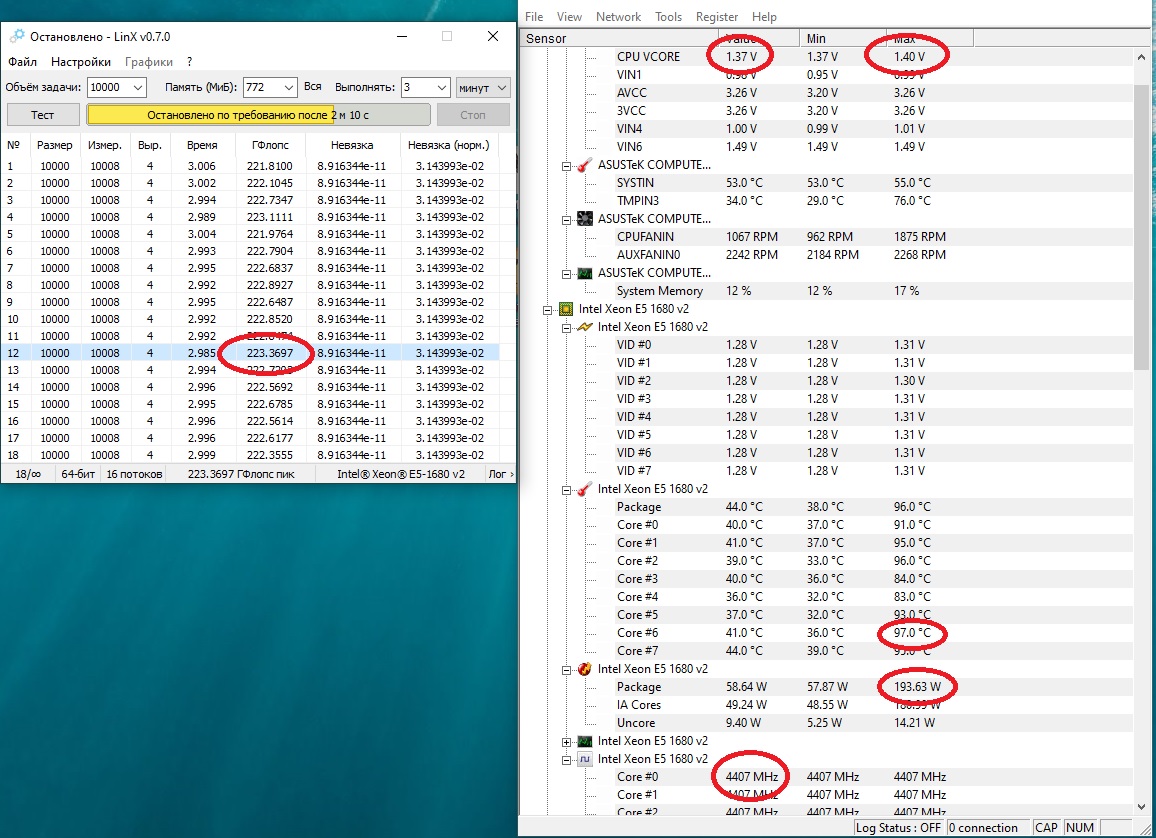Click the utilization icon above System Memory
Viewport: 1156px width, 838px height.
pos(585,273)
